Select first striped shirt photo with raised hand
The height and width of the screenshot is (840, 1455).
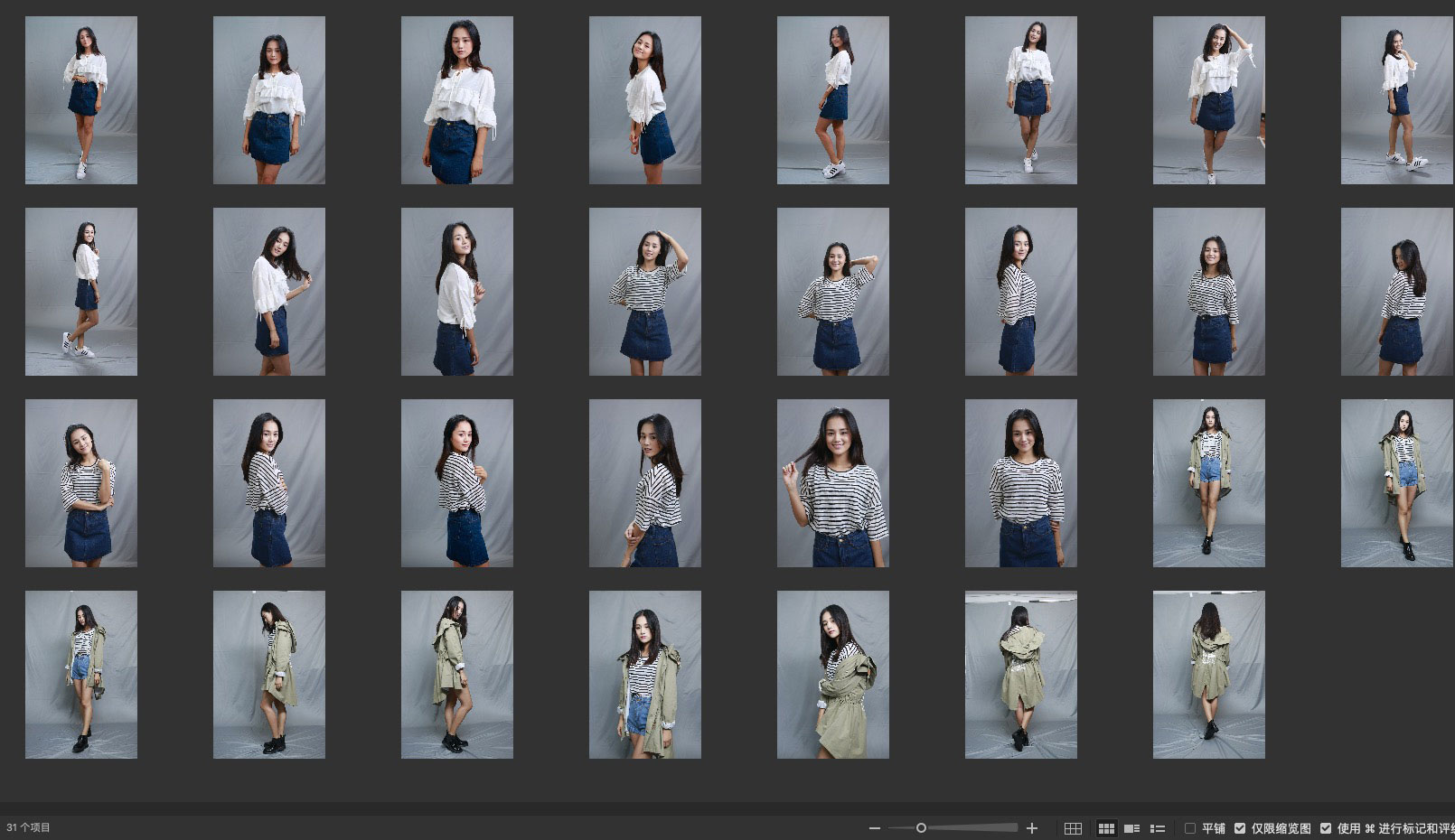pos(644,292)
